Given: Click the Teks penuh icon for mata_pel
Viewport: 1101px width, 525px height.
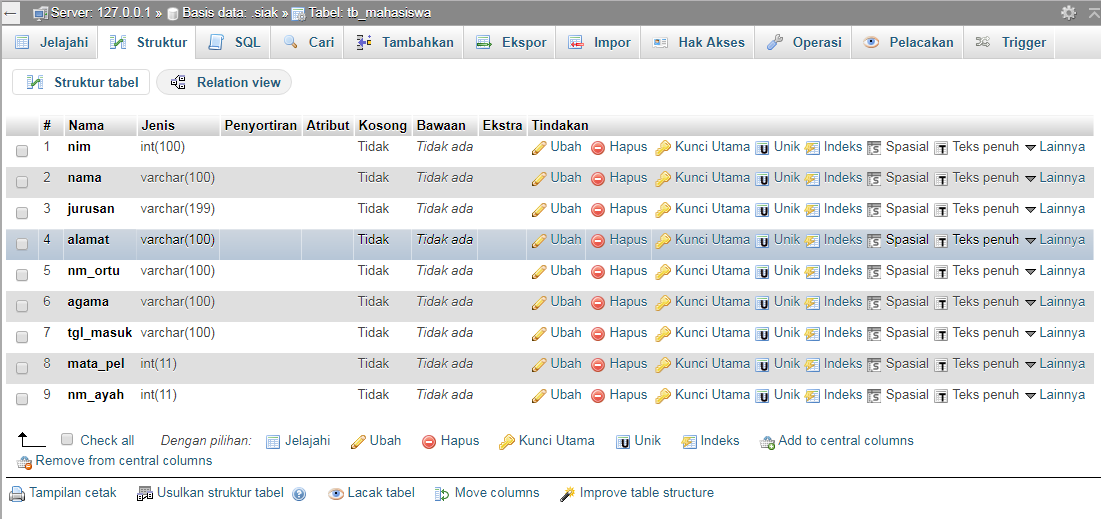Looking at the screenshot, I should pyautogui.click(x=941, y=365).
